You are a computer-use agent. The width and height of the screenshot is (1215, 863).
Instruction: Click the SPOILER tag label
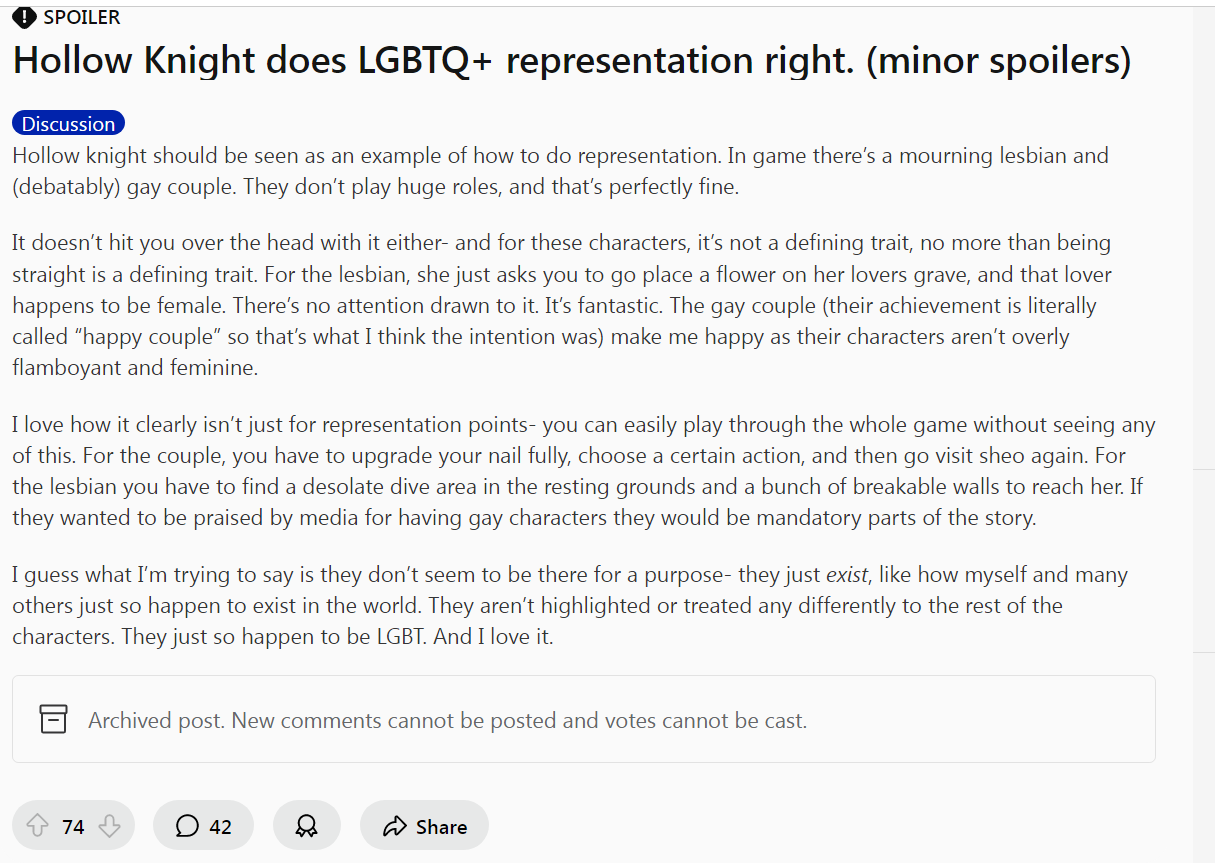[82, 17]
